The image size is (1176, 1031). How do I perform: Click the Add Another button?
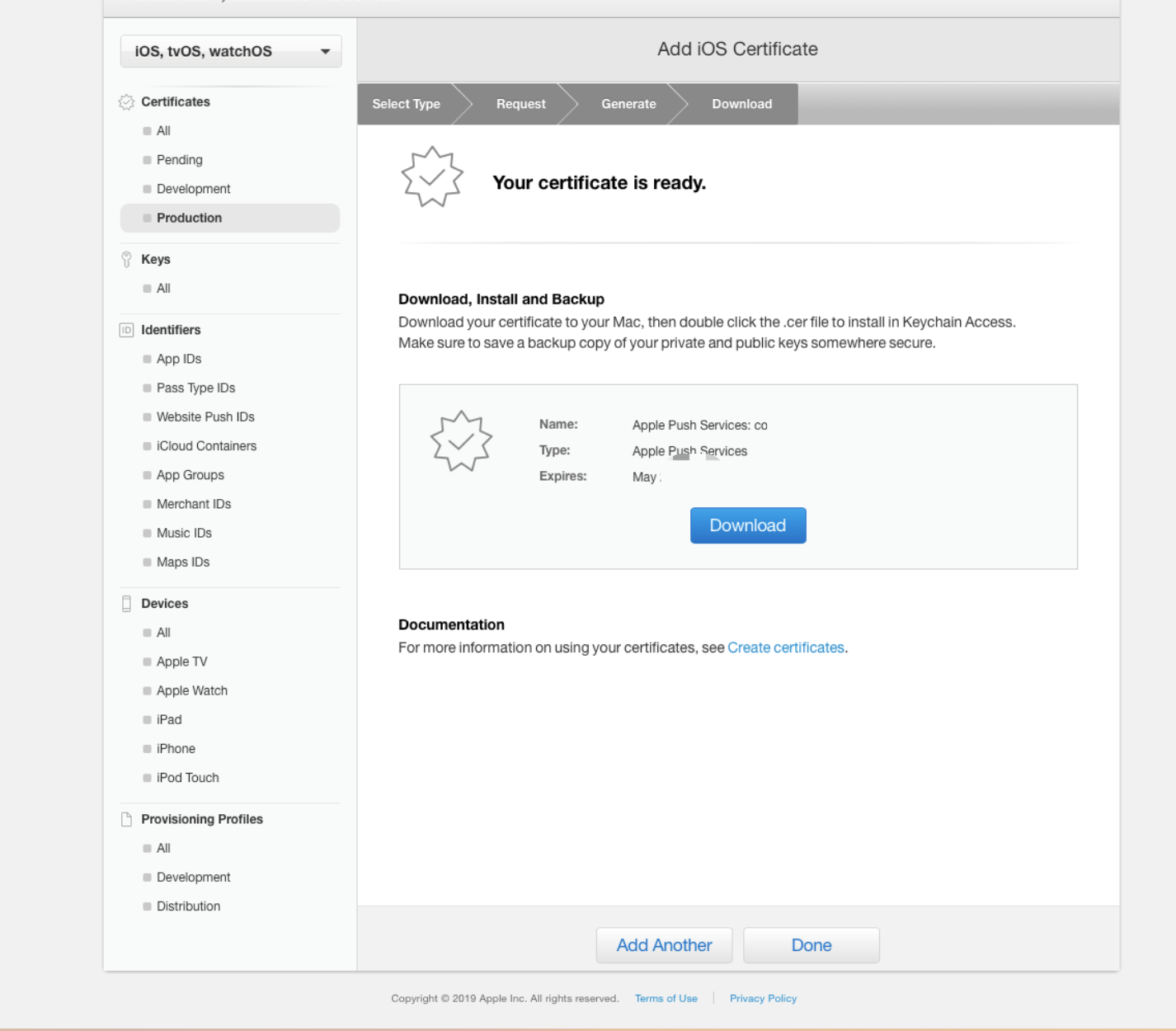tap(664, 945)
